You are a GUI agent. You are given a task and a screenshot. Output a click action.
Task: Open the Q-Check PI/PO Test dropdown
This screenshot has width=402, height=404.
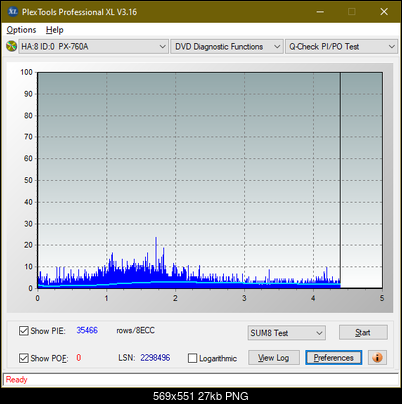[341, 47]
